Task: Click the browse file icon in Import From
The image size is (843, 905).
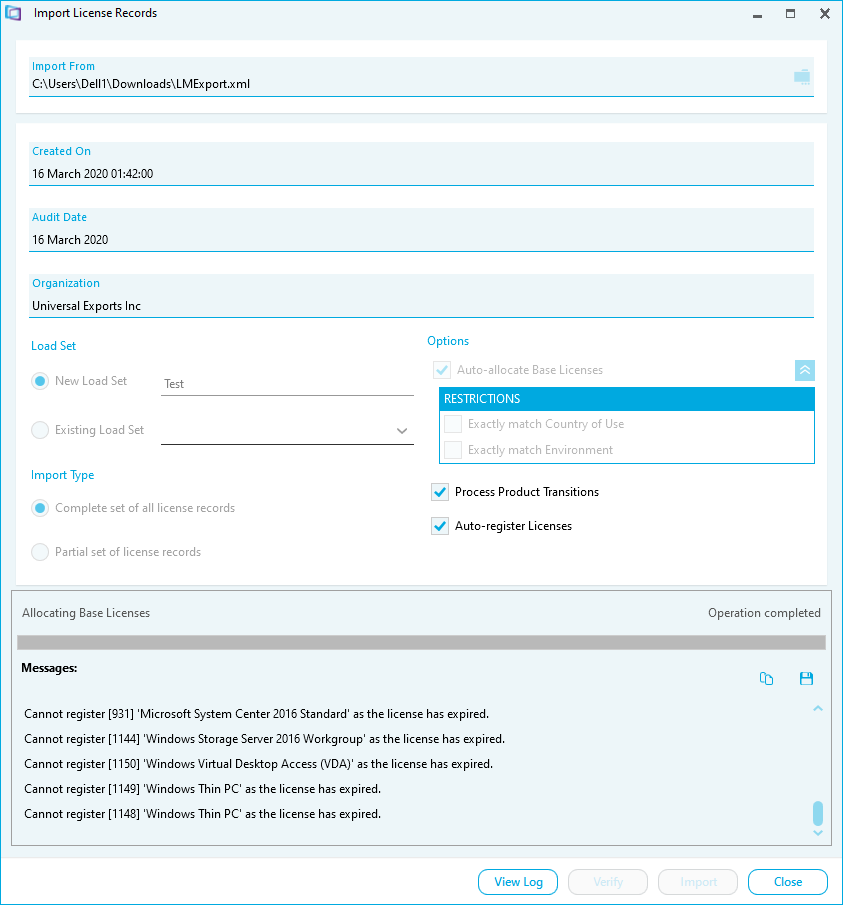Action: click(801, 77)
